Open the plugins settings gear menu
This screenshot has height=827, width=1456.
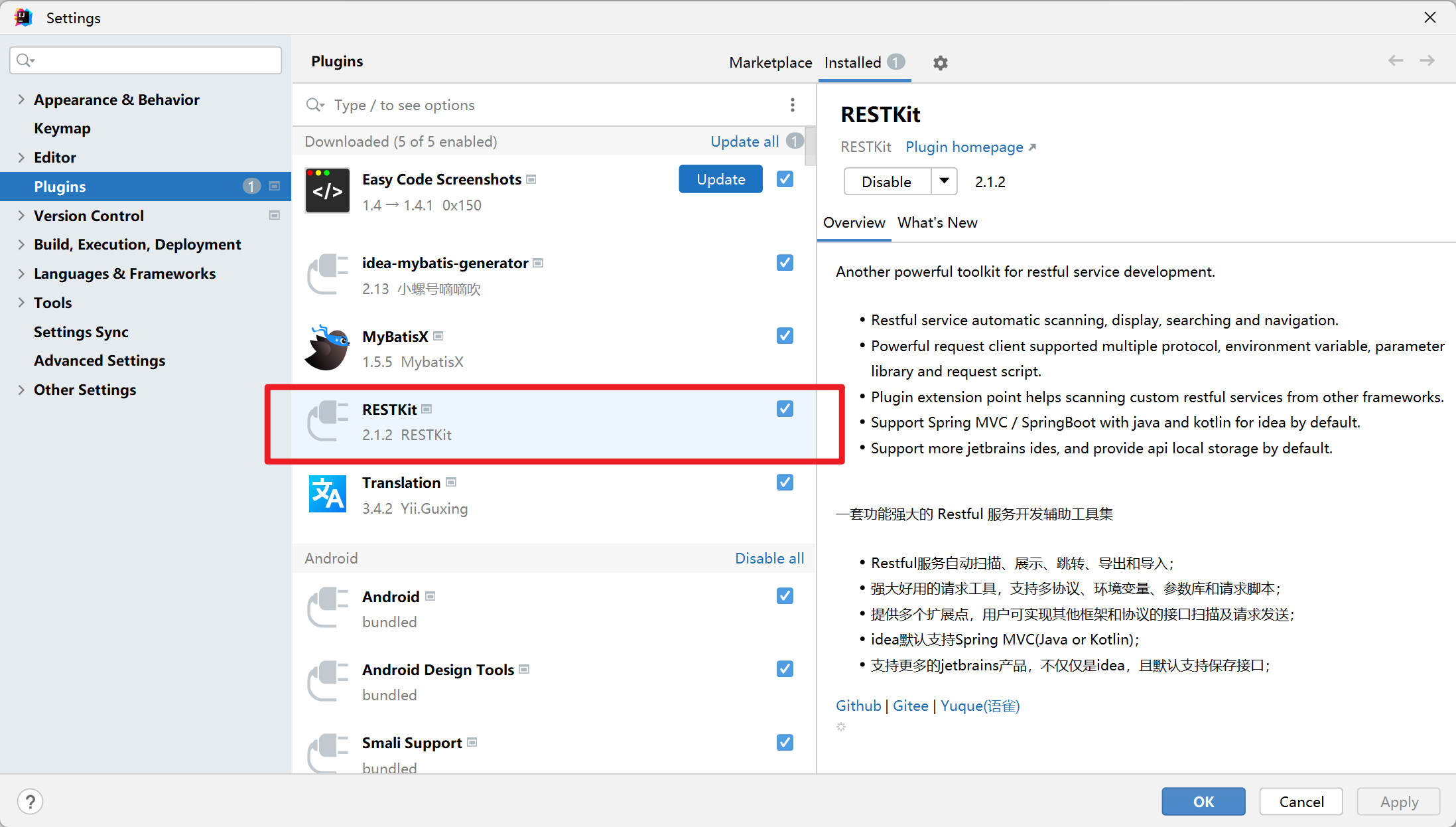tap(940, 63)
